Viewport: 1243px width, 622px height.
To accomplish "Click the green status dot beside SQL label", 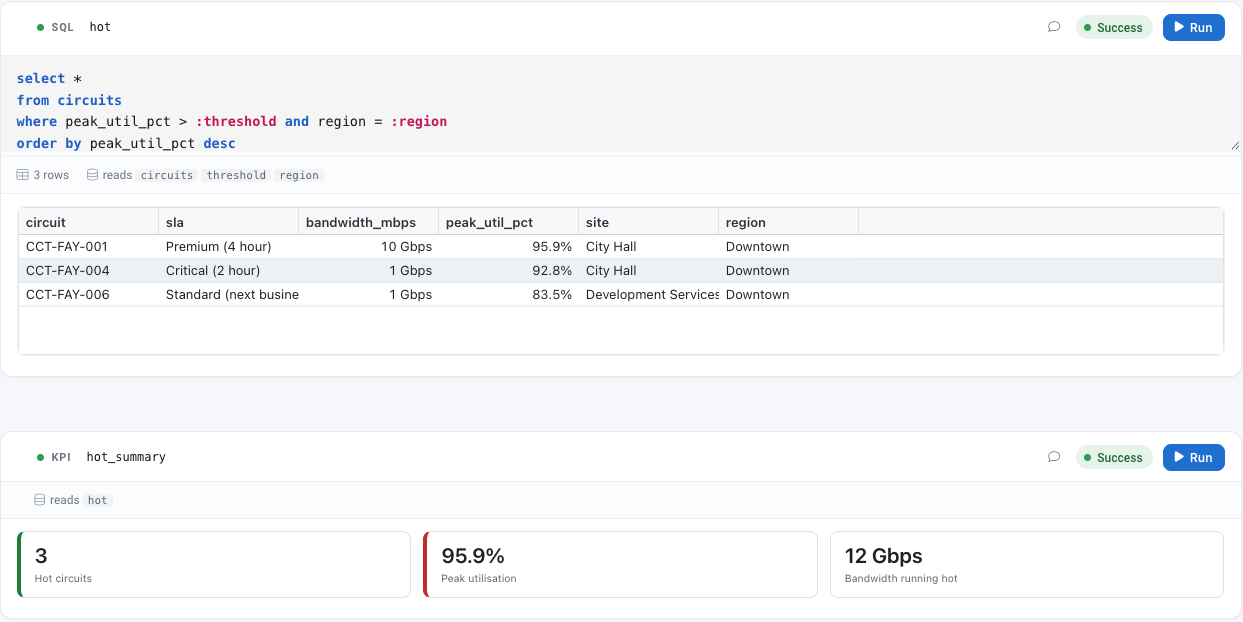I will [x=40, y=27].
